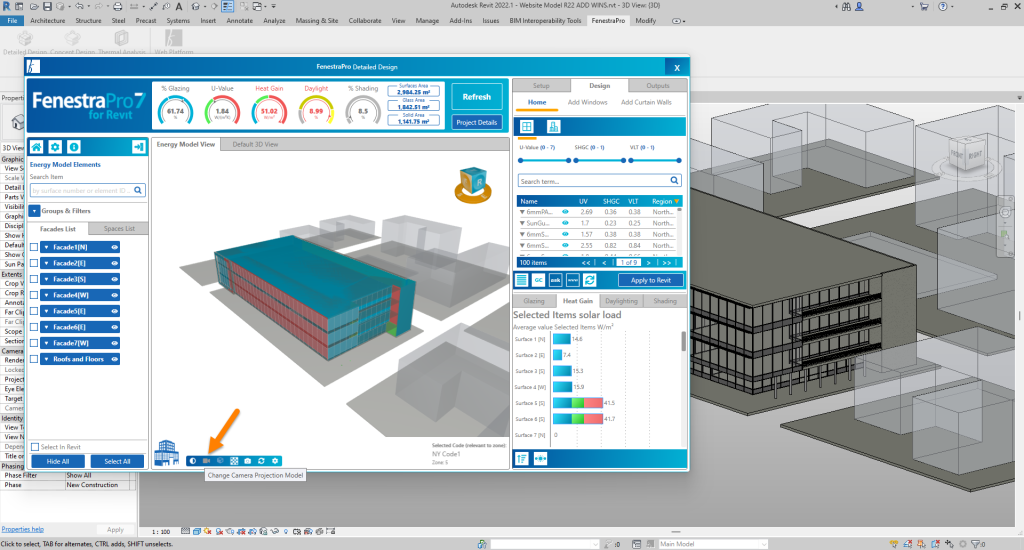
Task: Search with magnifier in Search Item field
Action: tap(138, 190)
